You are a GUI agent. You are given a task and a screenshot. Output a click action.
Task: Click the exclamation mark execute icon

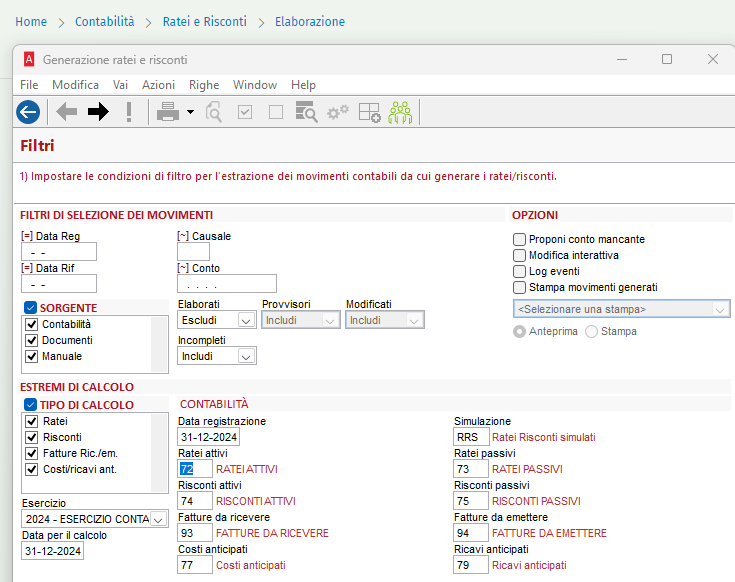coord(129,112)
